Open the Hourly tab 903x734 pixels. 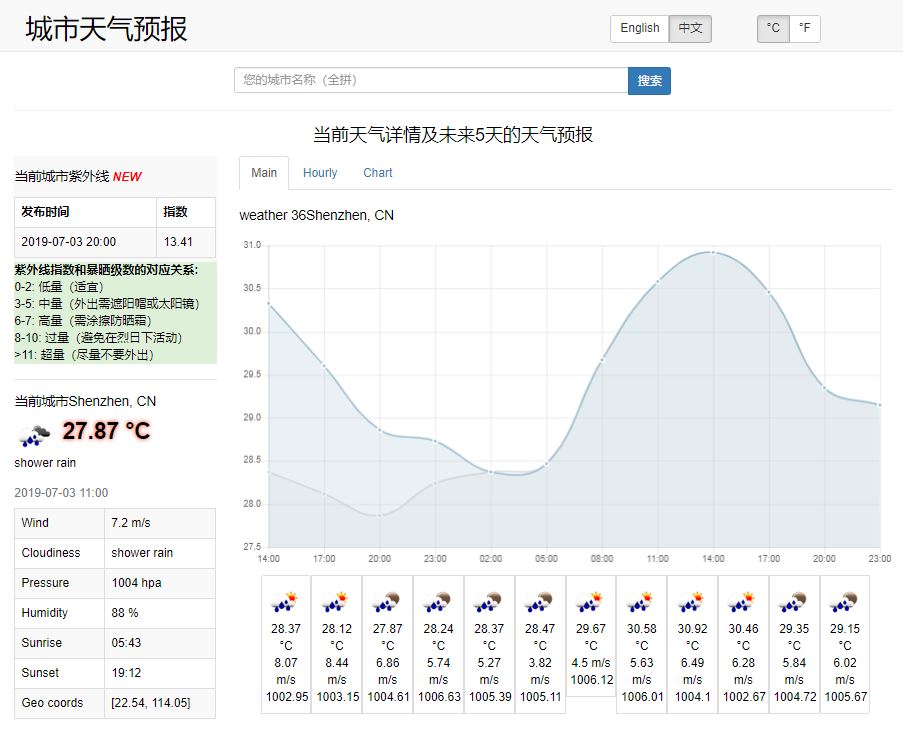pos(320,173)
